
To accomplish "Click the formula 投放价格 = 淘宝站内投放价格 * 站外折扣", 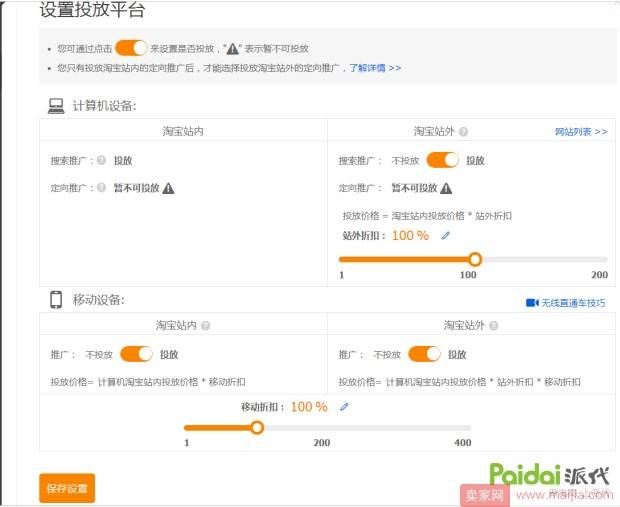I will (427, 216).
